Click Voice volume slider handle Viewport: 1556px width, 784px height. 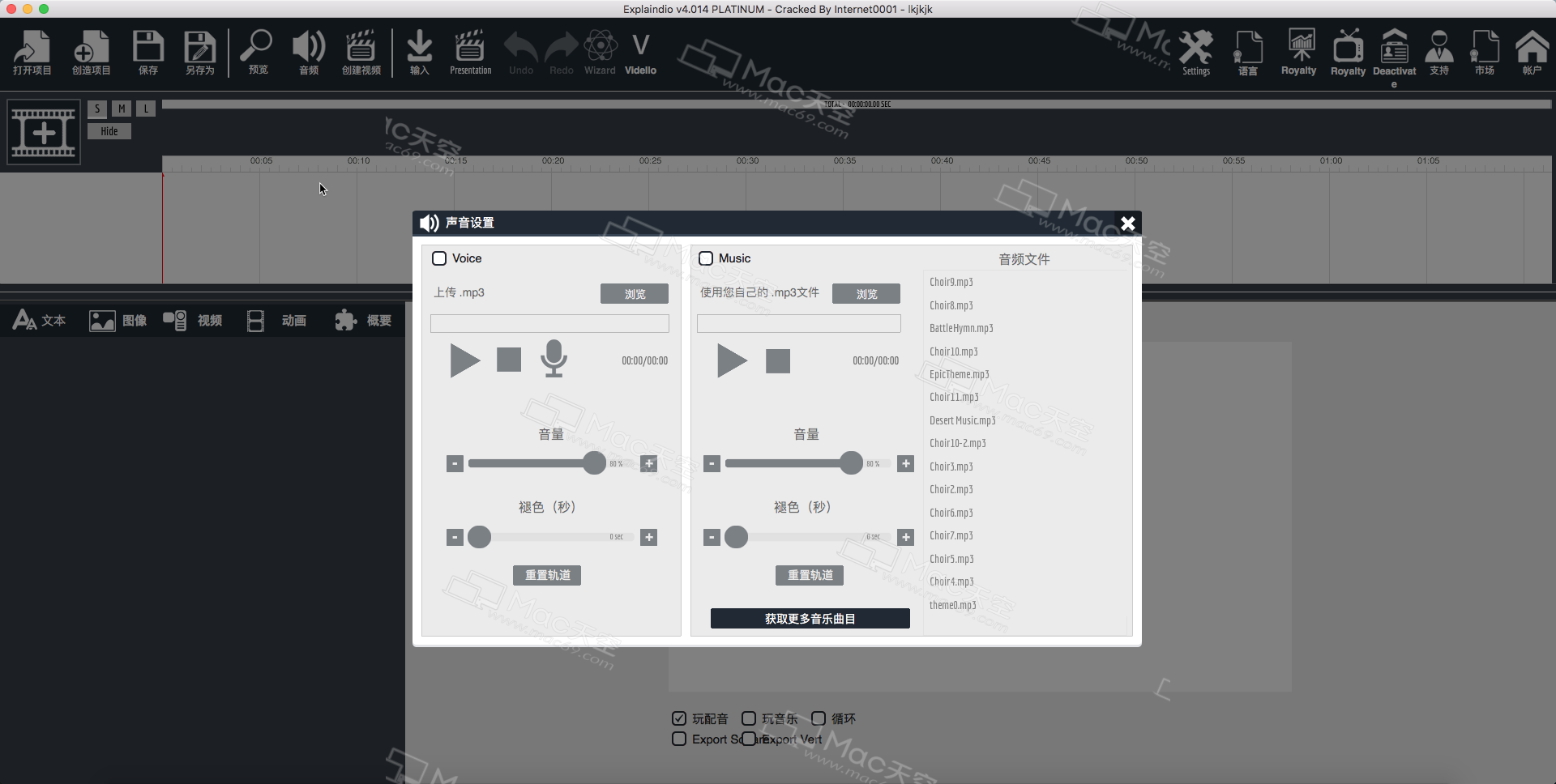(x=594, y=463)
